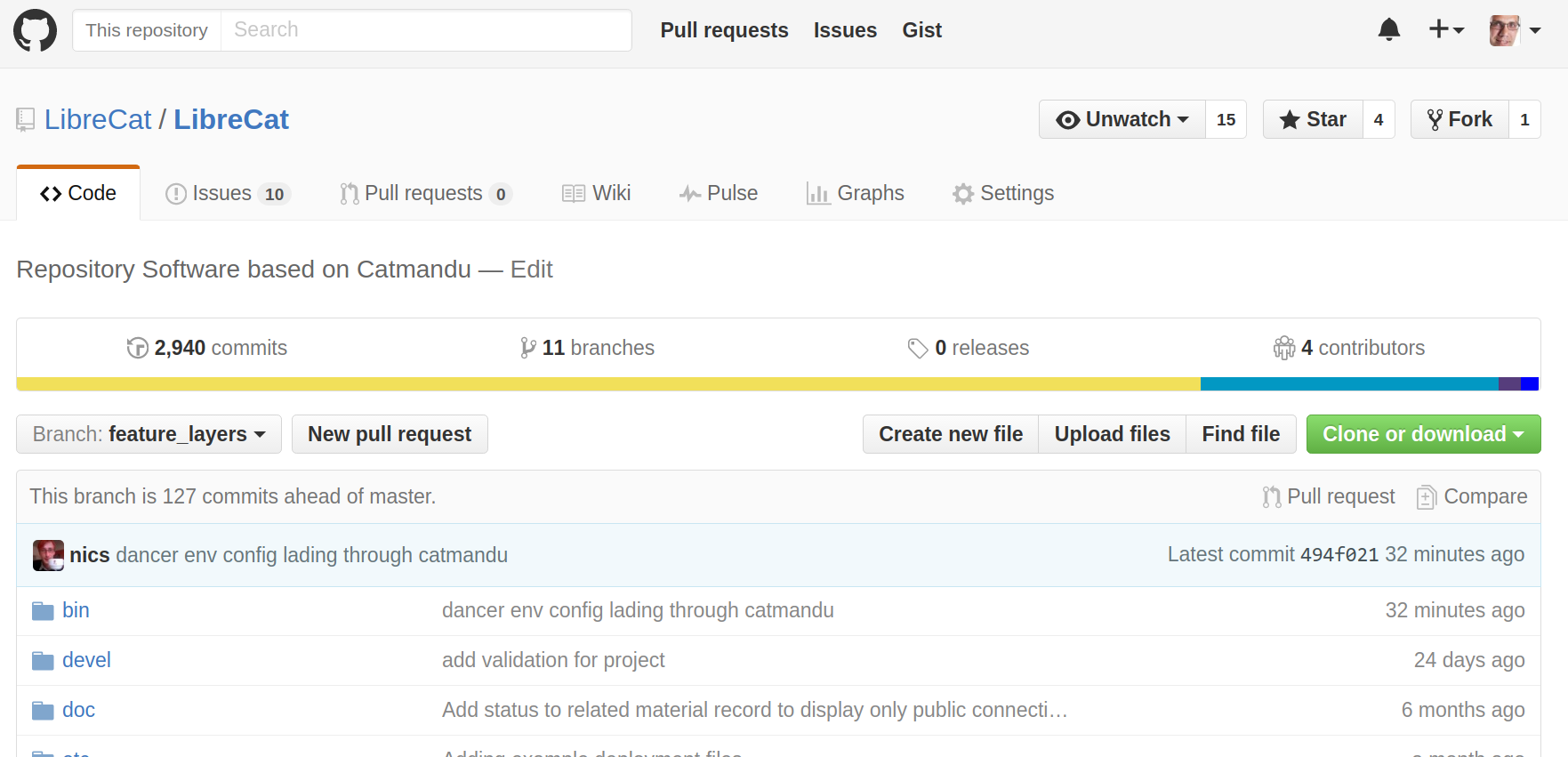Screen dimensions: 1568x757
Task: Open the bin folder
Action: pyautogui.click(x=76, y=611)
